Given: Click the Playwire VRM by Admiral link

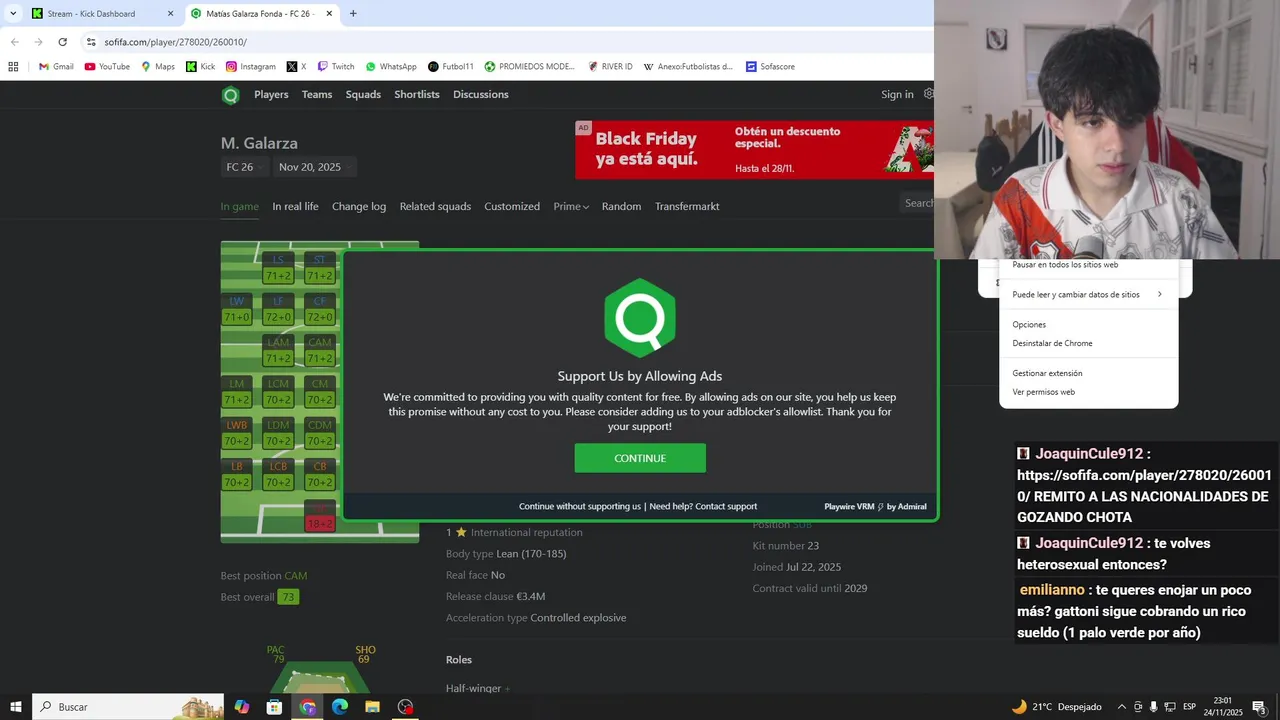Looking at the screenshot, I should point(875,506).
